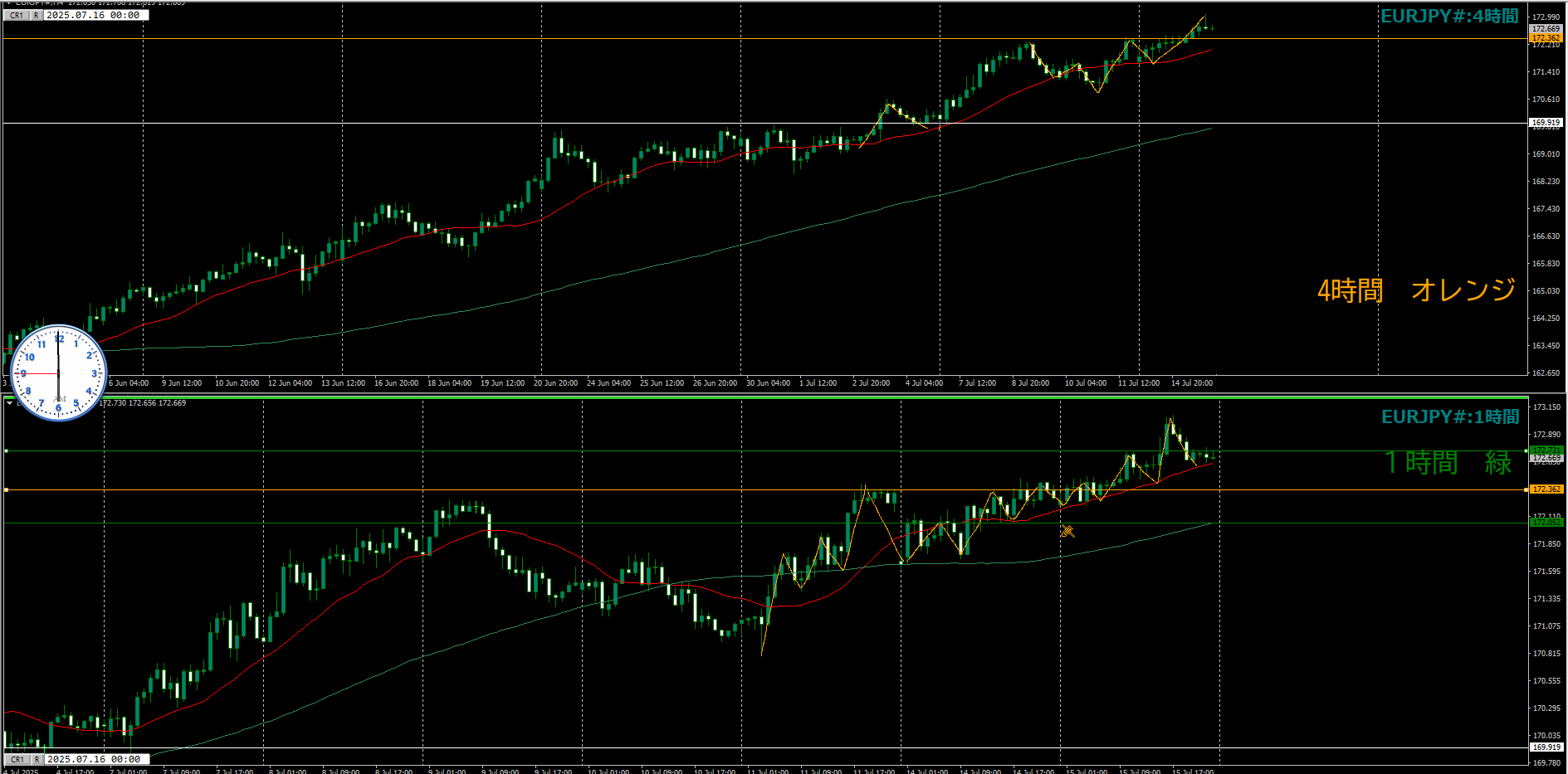This screenshot has height=774, width=1568.
Task: Click the EURJPY#:4時間 chart title
Action: coord(1449,16)
